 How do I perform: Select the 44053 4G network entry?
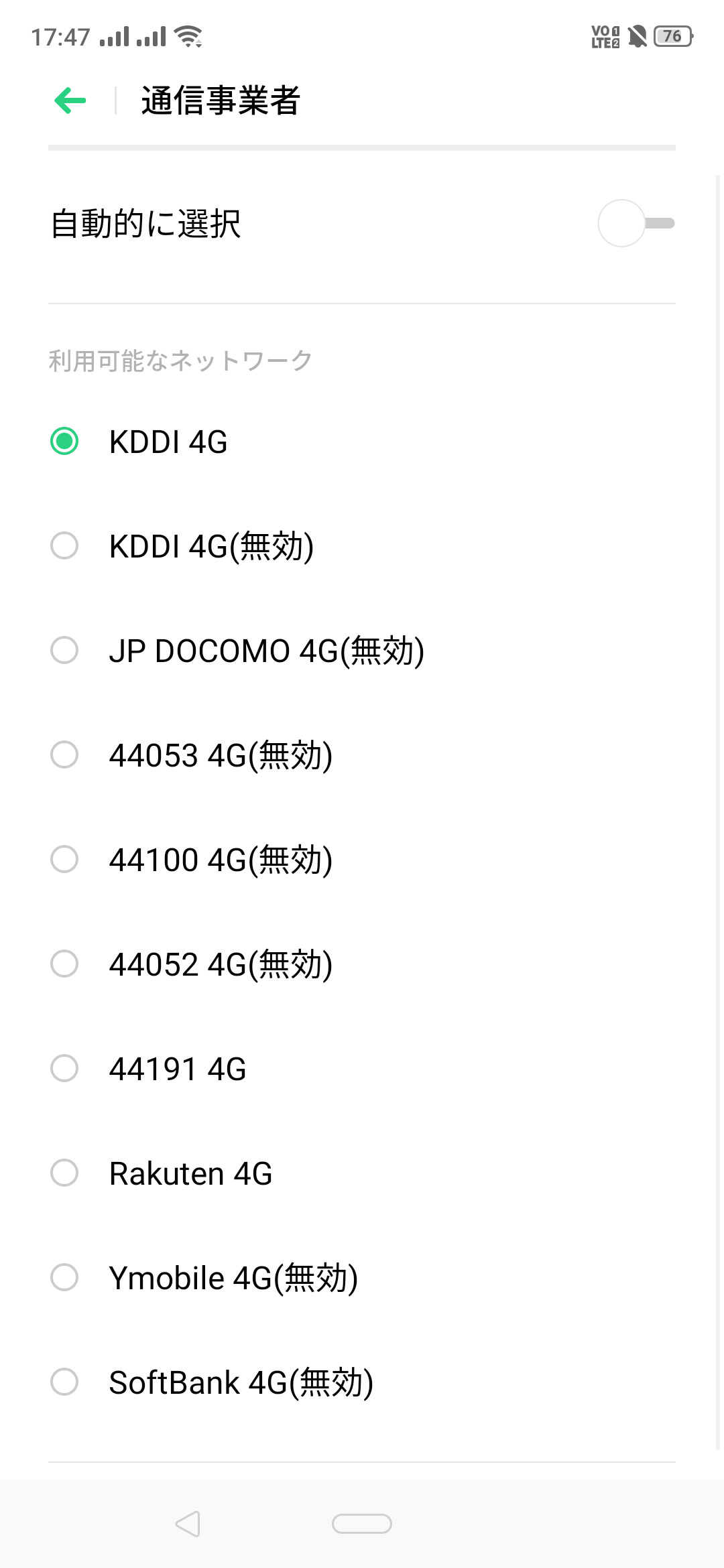pos(221,755)
